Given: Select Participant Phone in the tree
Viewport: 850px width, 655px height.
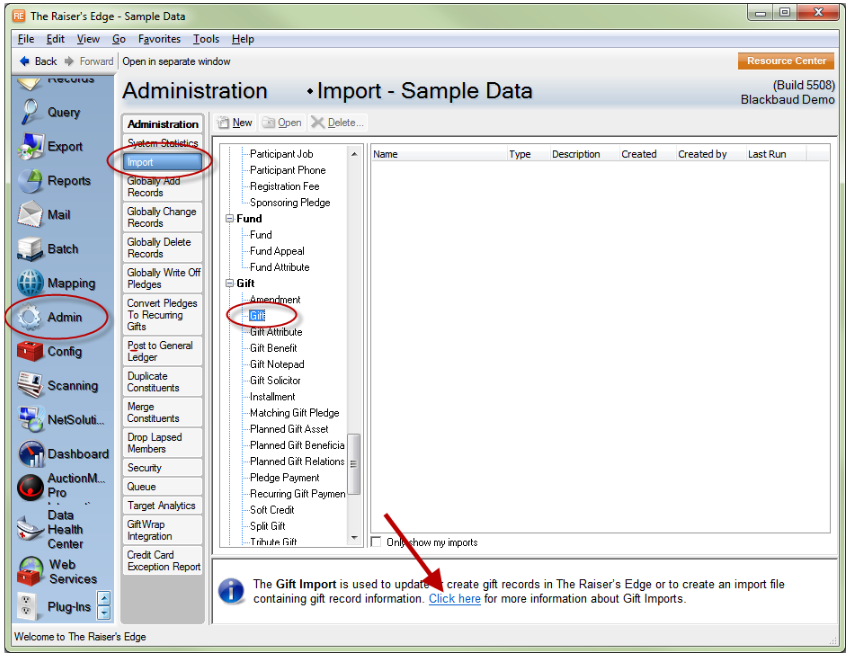Looking at the screenshot, I should 288,170.
